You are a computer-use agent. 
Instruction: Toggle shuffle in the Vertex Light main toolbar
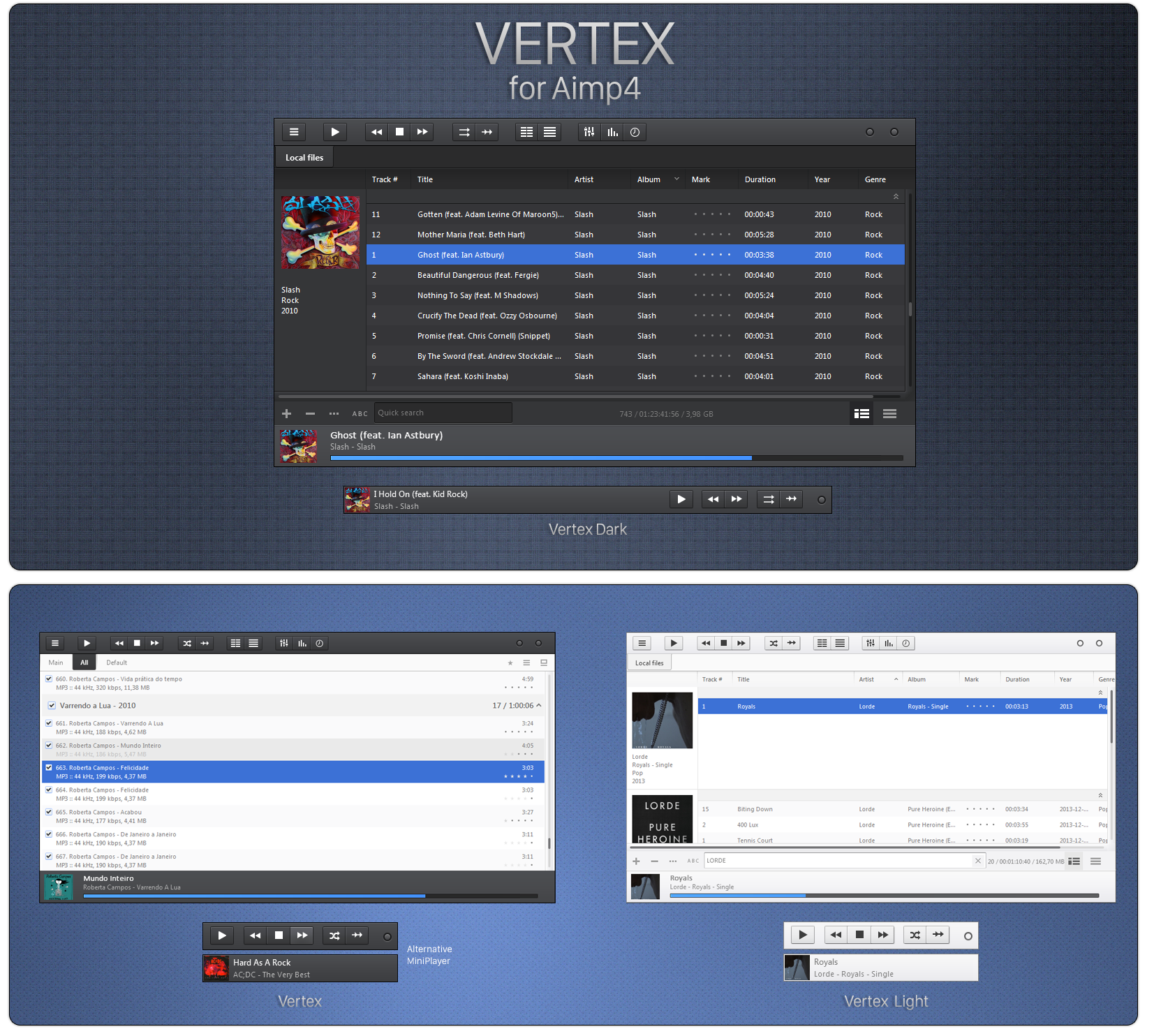click(774, 644)
